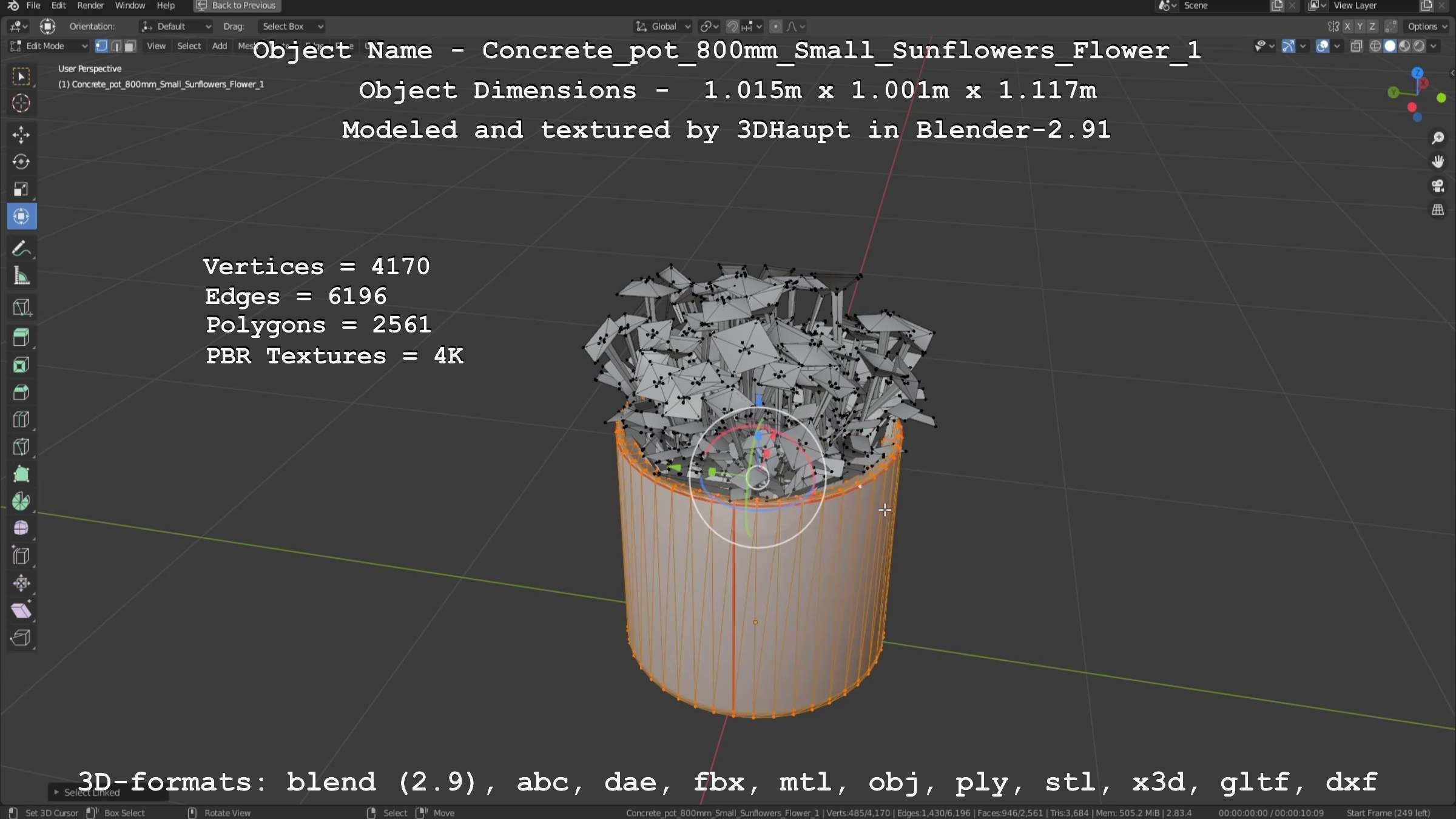The width and height of the screenshot is (1456, 819).
Task: Pick the Annotate pencil tool
Action: click(21, 249)
